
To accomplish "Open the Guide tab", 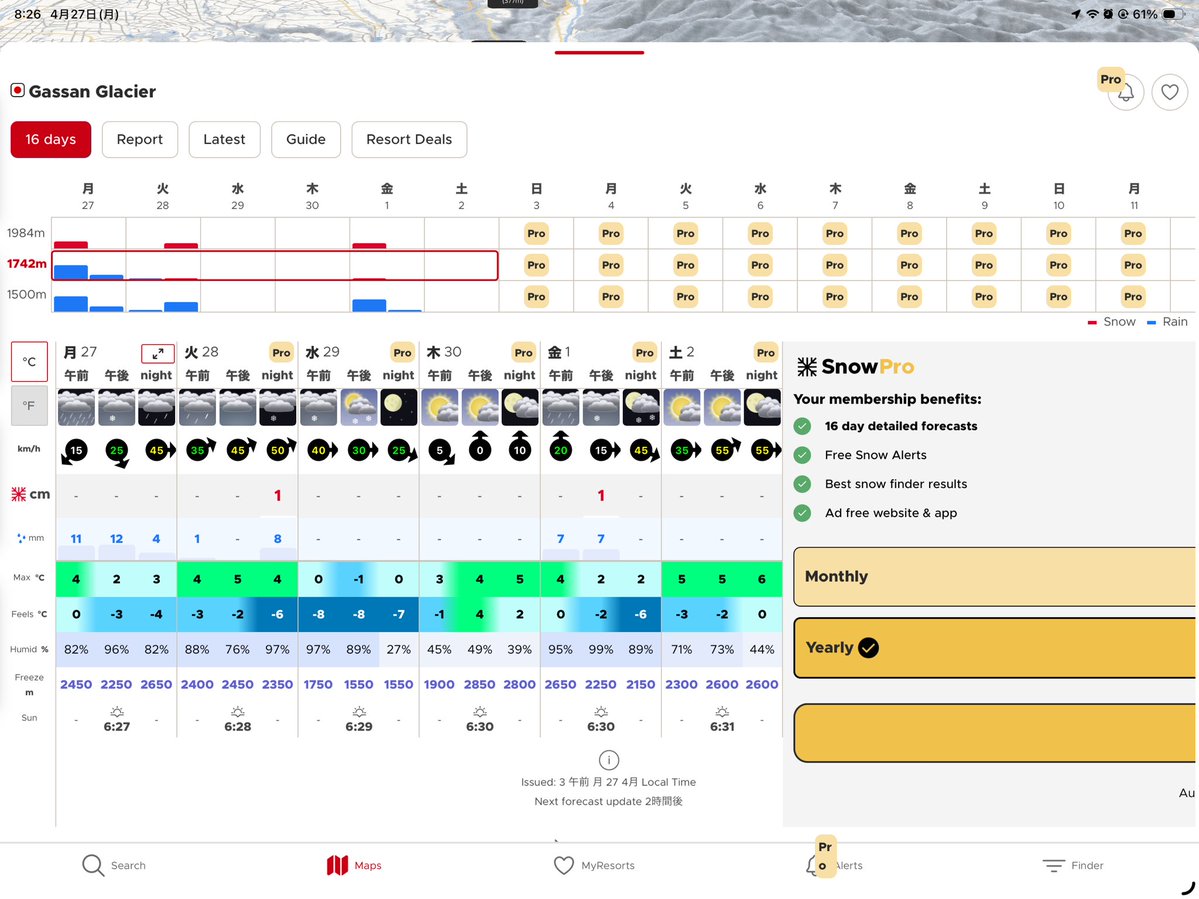I will (306, 139).
